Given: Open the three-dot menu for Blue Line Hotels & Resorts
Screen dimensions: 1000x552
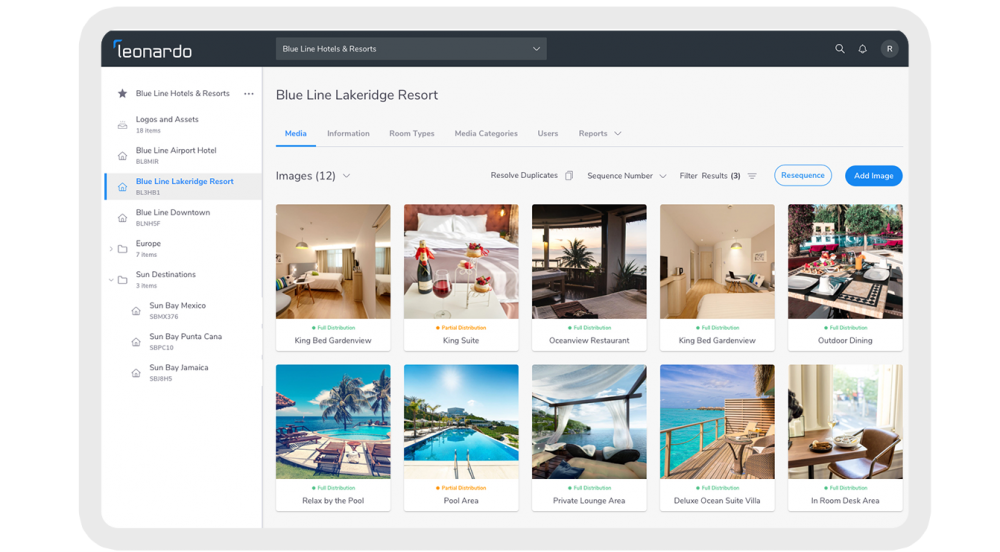Looking at the screenshot, I should point(249,94).
